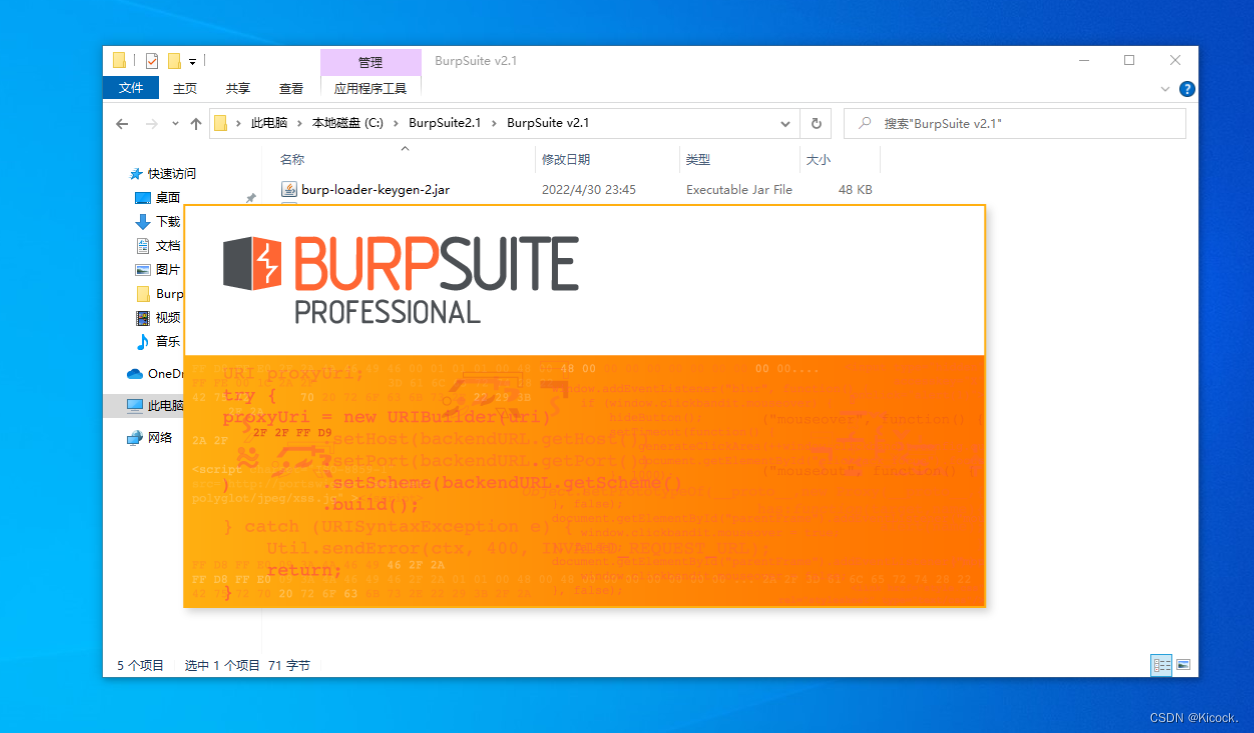Screen dimensions: 1254x733
Task: Click the date 2022/4/30 23:45
Action: tap(589, 189)
